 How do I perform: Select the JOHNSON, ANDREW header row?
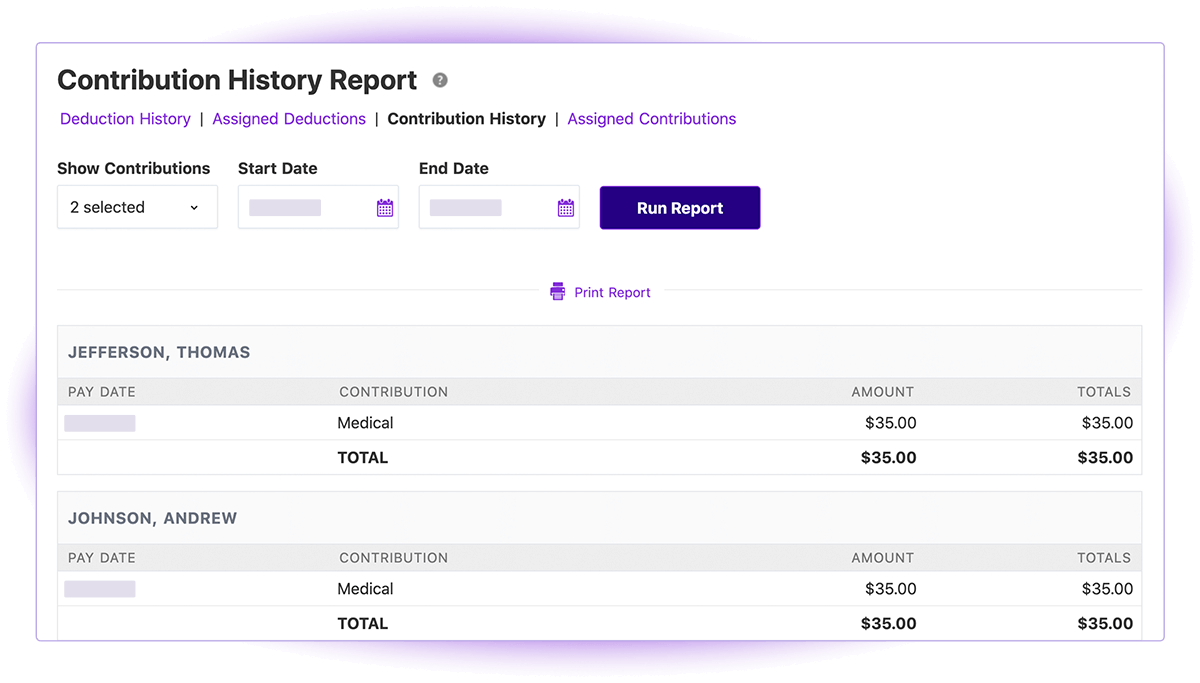pos(600,518)
